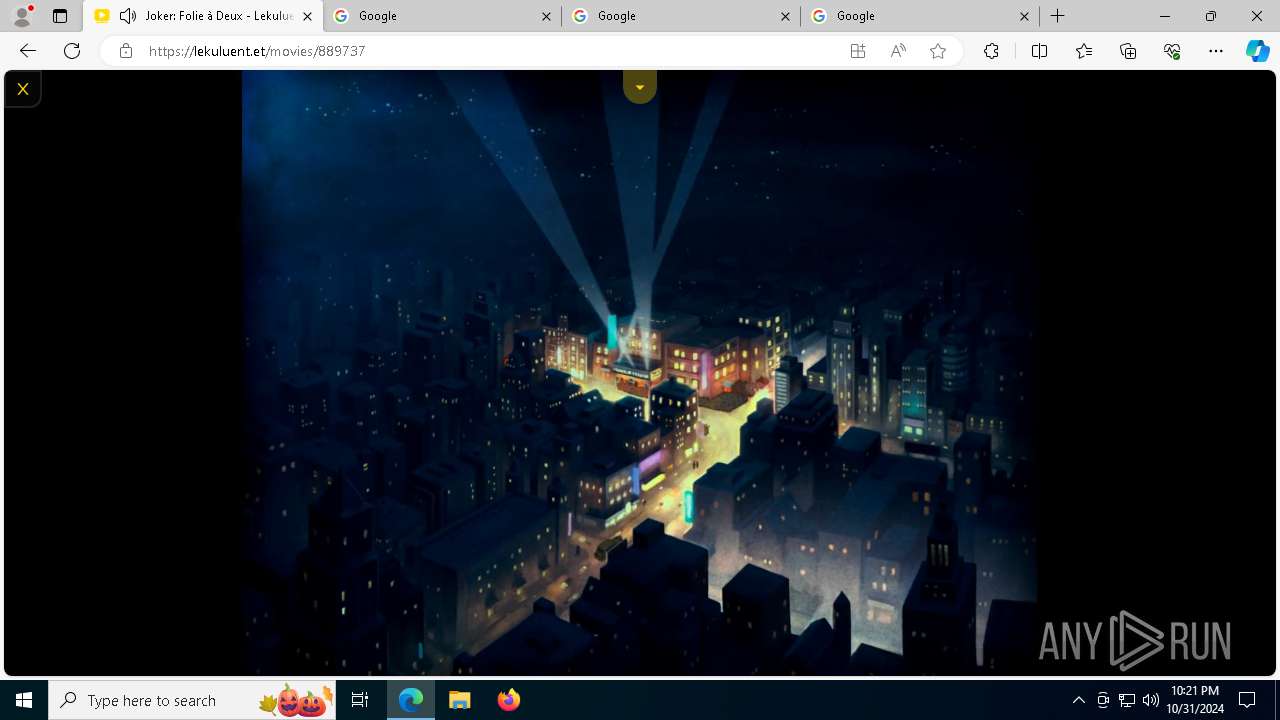Viewport: 1280px width, 720px height.
Task: Close the Joker: Folie à Deux tab
Action: [x=307, y=16]
